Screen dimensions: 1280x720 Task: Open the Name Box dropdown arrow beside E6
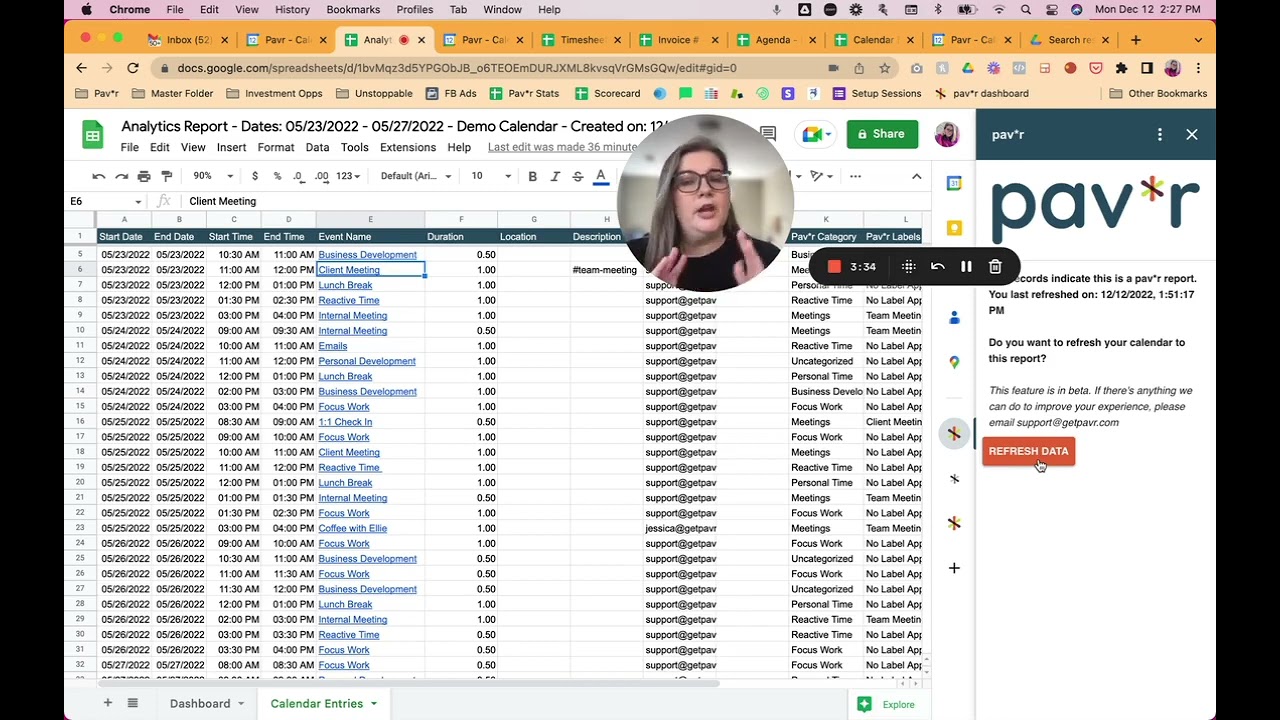[138, 202]
